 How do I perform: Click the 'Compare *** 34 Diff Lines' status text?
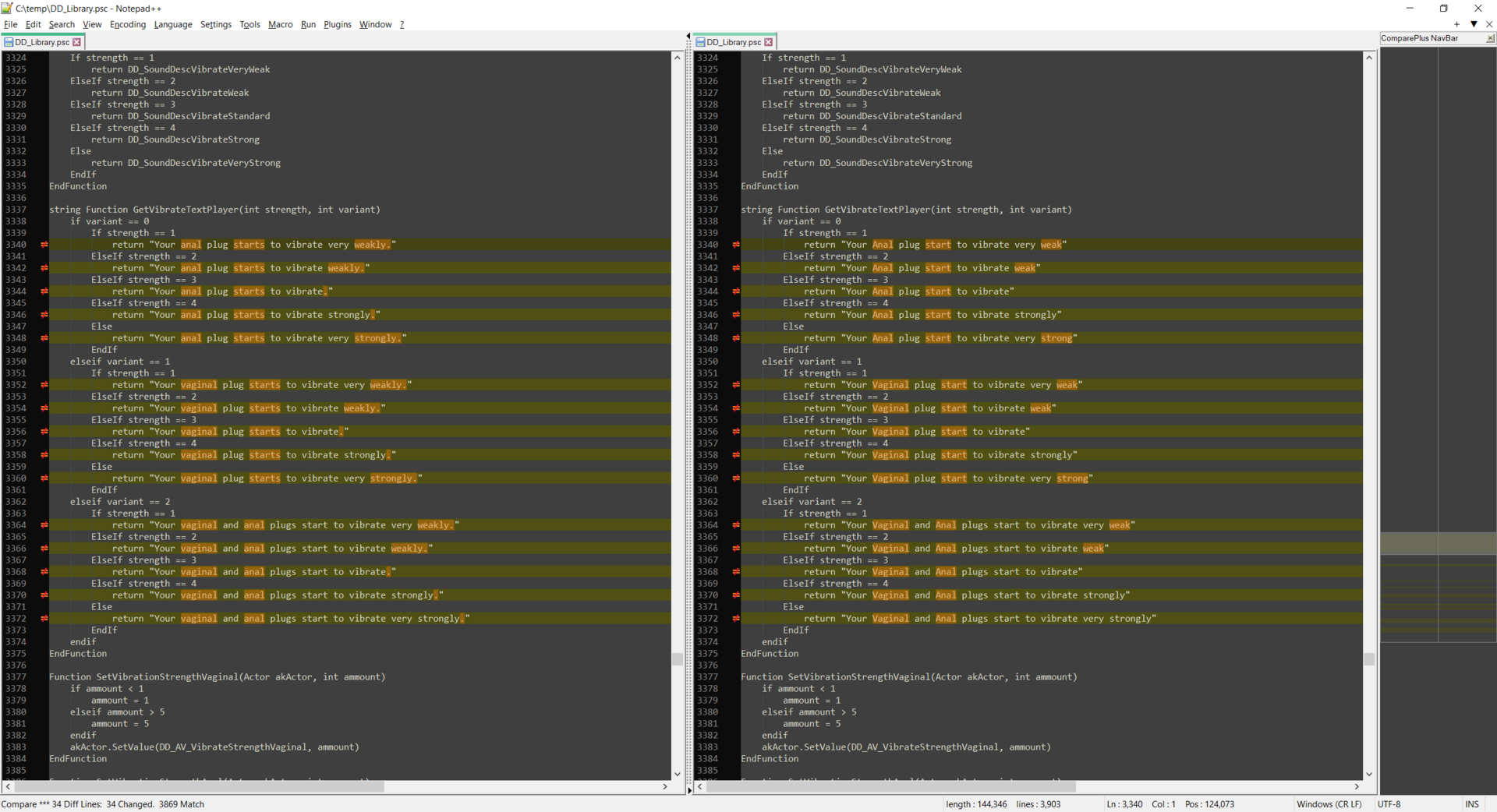click(x=102, y=804)
